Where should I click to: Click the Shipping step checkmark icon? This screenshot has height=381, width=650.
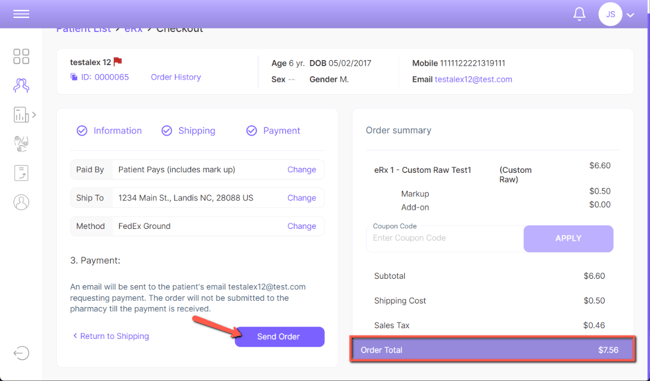tap(167, 131)
